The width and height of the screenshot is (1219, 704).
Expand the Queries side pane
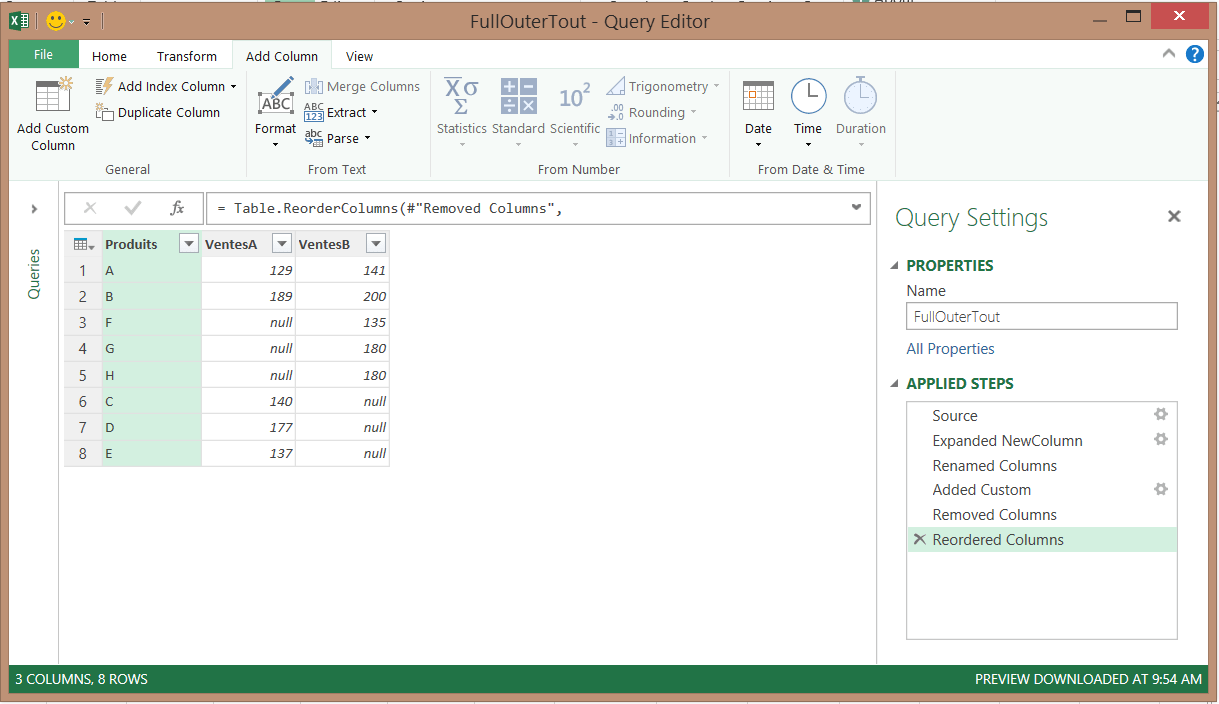34,209
